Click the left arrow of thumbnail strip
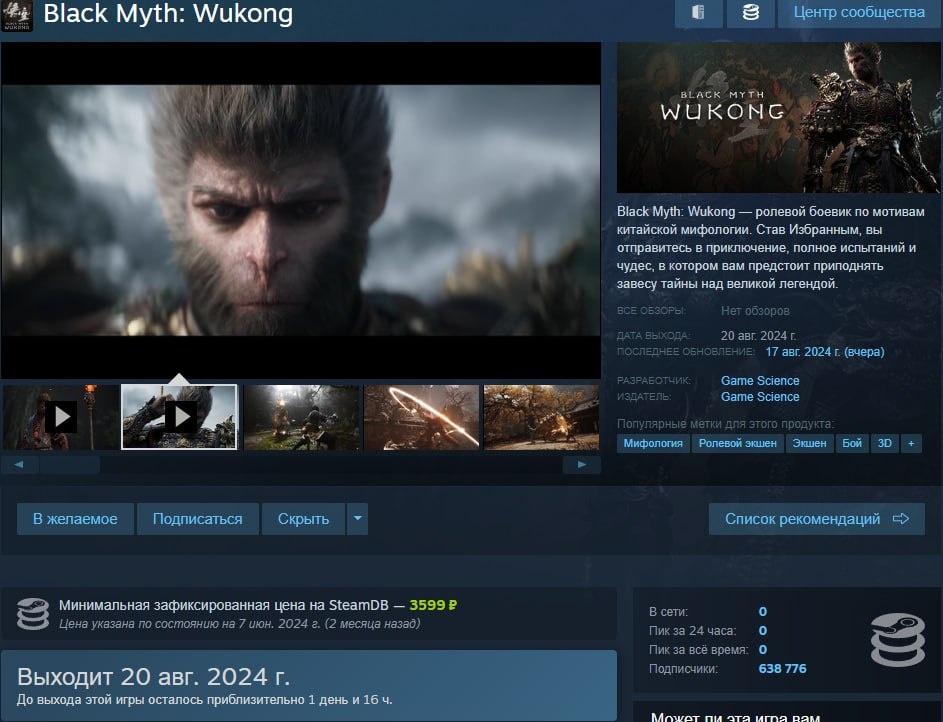The image size is (943, 722). pyautogui.click(x=19, y=465)
